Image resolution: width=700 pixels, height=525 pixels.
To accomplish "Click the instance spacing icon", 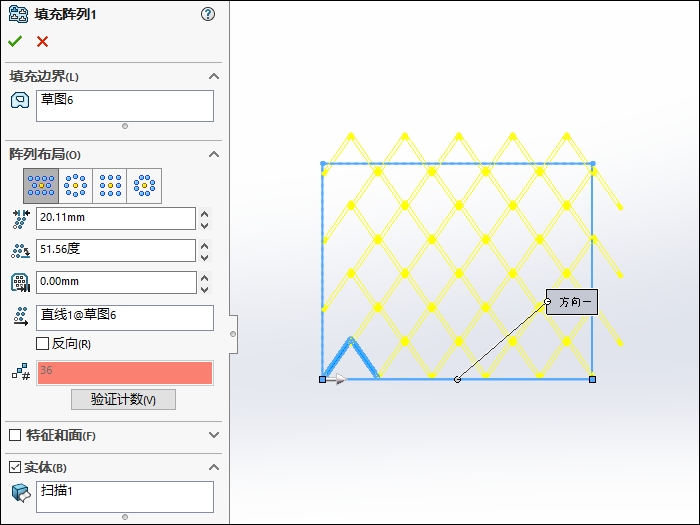I will click(21, 219).
